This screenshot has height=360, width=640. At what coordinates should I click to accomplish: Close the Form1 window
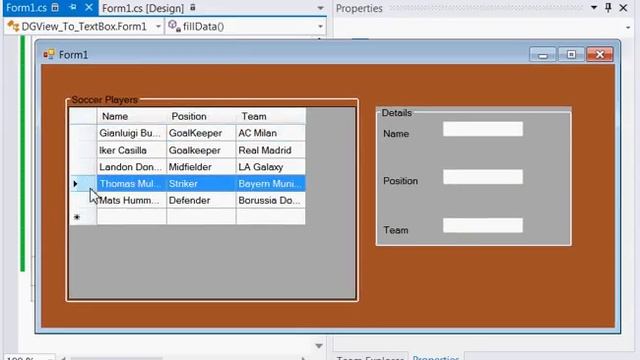click(x=600, y=54)
